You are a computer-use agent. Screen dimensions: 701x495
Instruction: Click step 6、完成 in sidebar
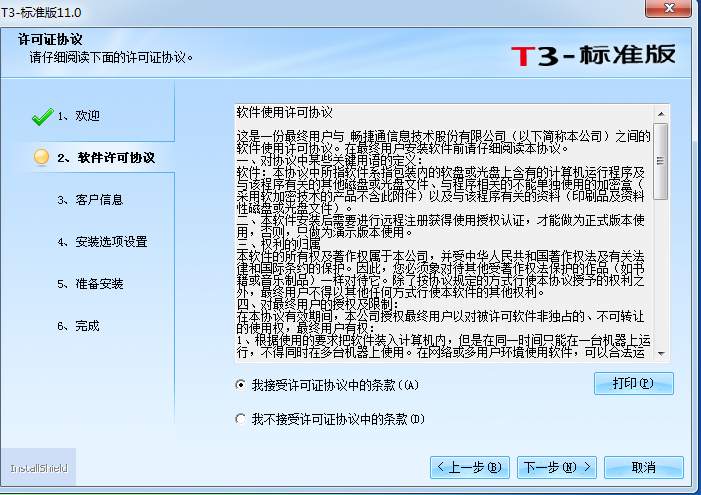point(78,326)
